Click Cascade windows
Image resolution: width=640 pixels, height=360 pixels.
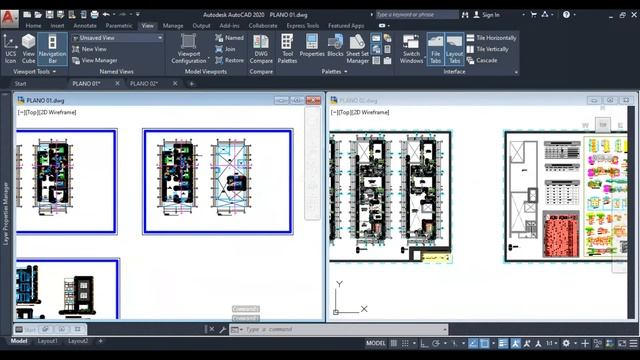482,60
